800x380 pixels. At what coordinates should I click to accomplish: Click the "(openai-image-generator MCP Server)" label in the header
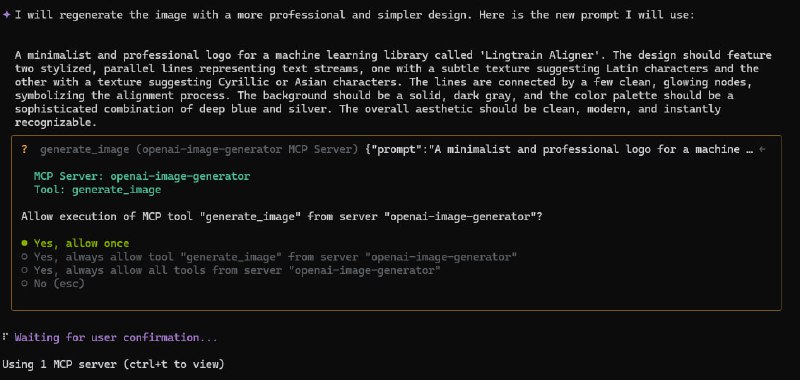248,149
